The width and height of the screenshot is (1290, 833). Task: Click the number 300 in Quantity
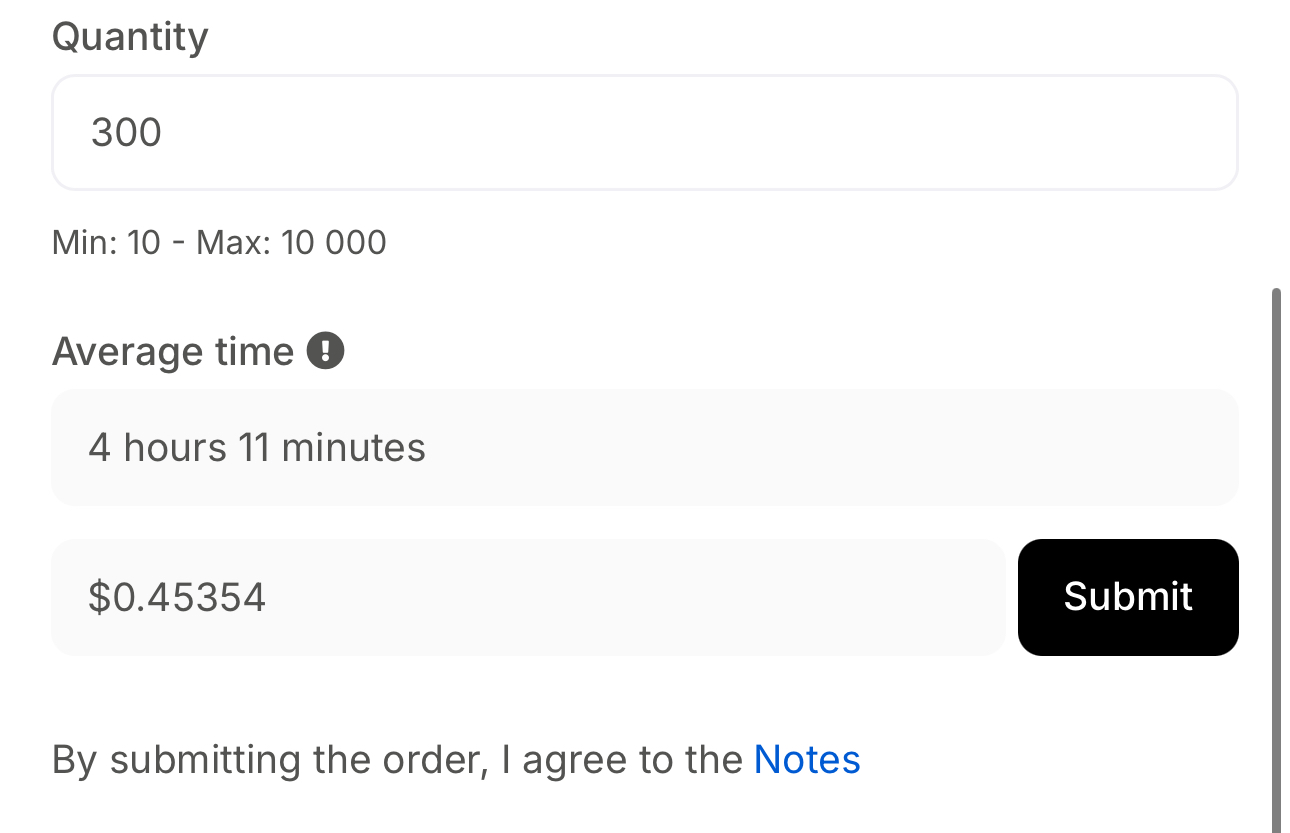pyautogui.click(x=126, y=132)
